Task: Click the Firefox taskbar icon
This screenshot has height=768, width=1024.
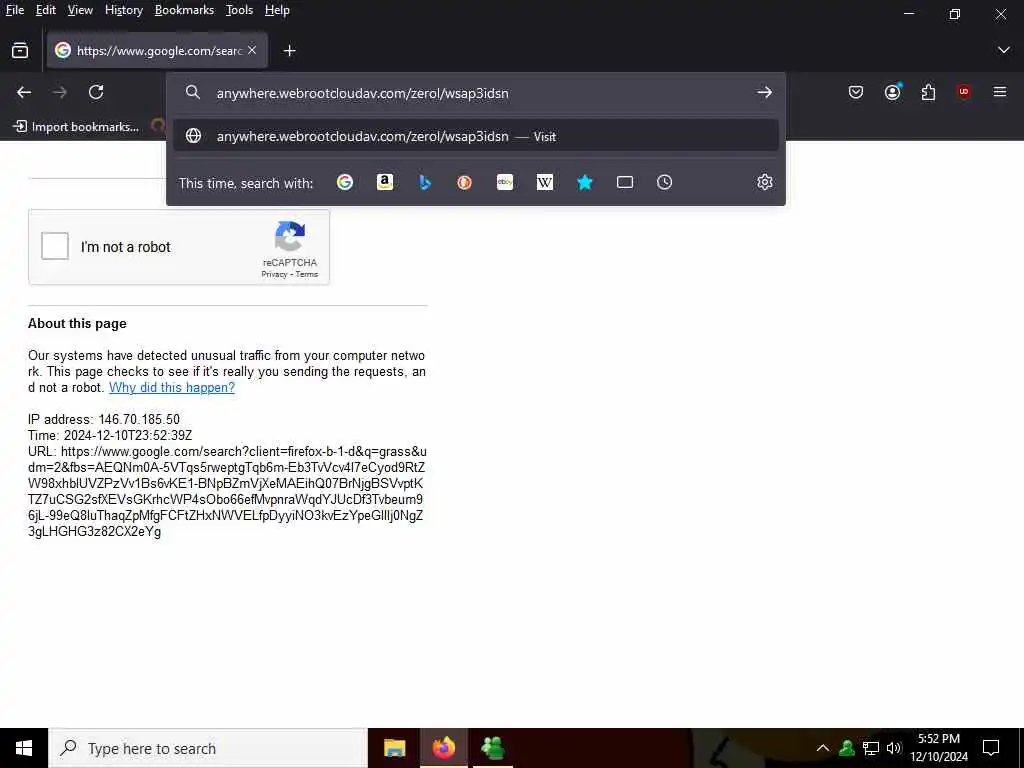Action: (443, 748)
